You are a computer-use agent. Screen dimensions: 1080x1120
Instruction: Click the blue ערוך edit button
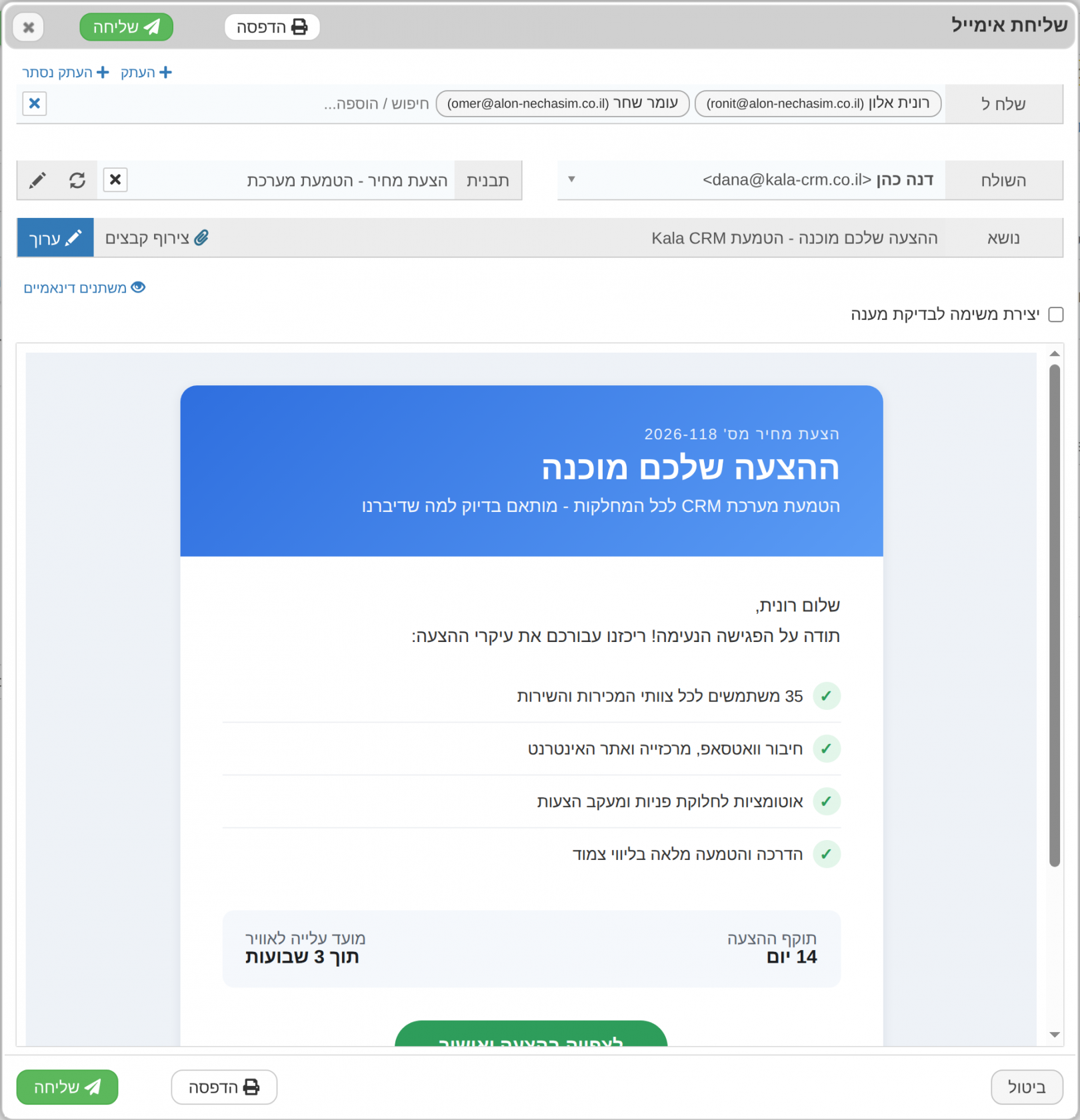[x=55, y=238]
